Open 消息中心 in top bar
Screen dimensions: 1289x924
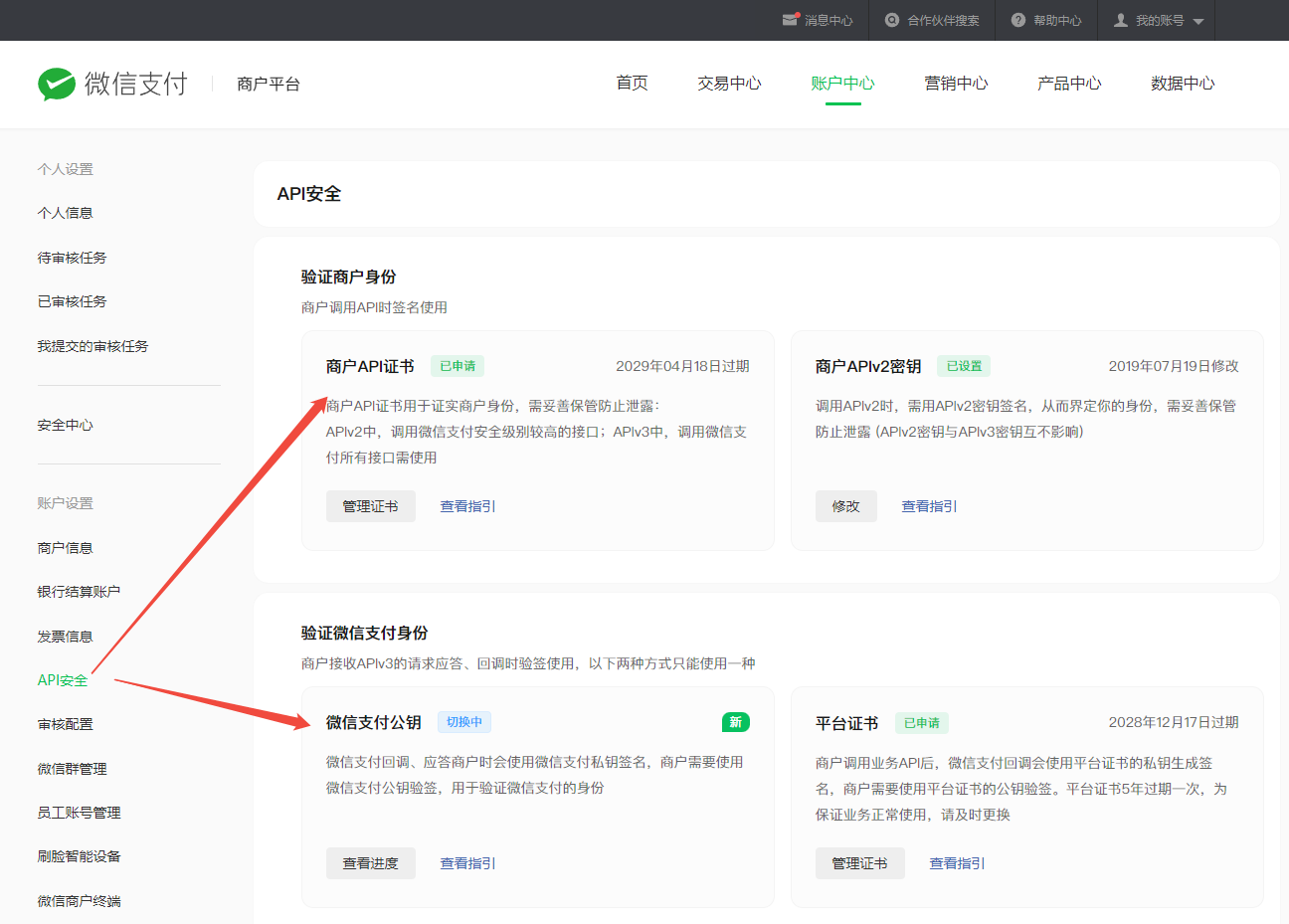(x=829, y=20)
